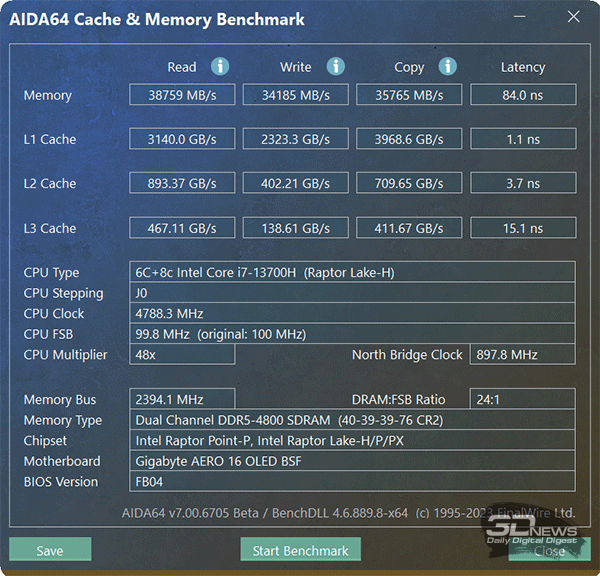Click the Memory Bus field 2394.1 MHz
The width and height of the screenshot is (600, 576).
pos(182,399)
